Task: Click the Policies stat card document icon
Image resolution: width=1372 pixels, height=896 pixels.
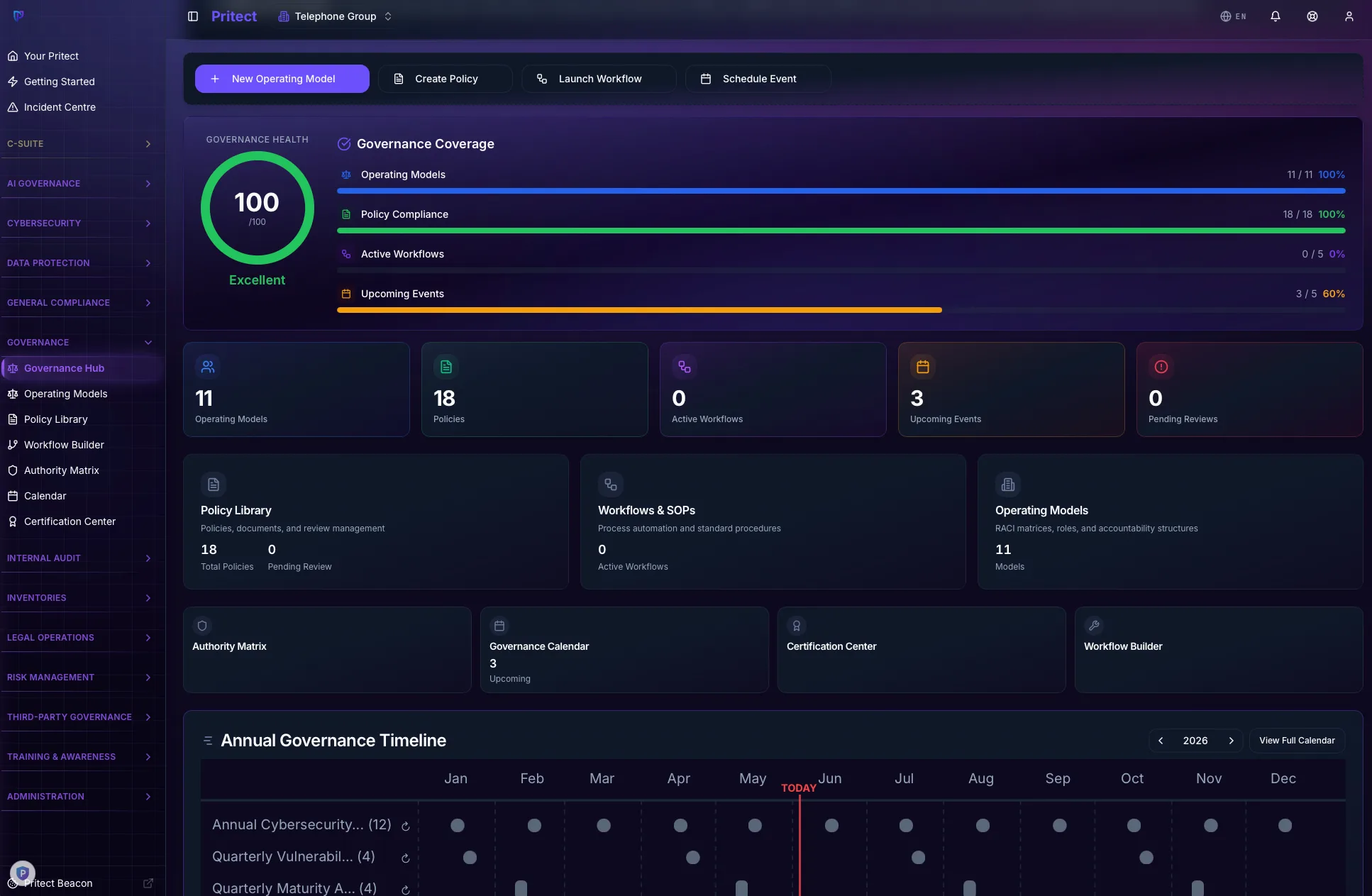Action: point(446,367)
